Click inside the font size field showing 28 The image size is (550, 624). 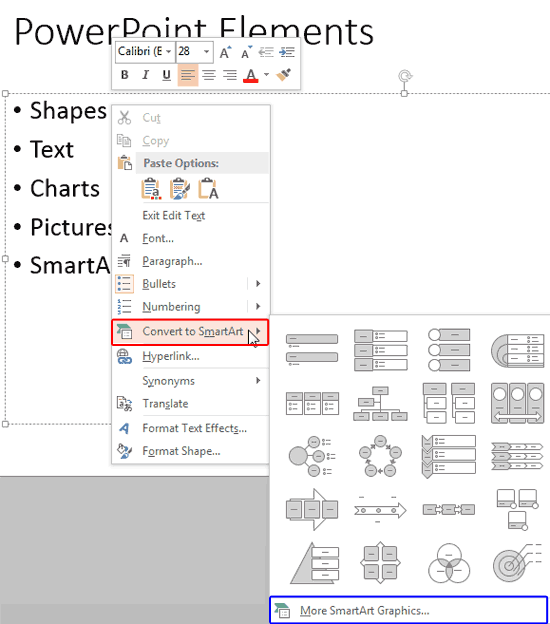(x=189, y=52)
